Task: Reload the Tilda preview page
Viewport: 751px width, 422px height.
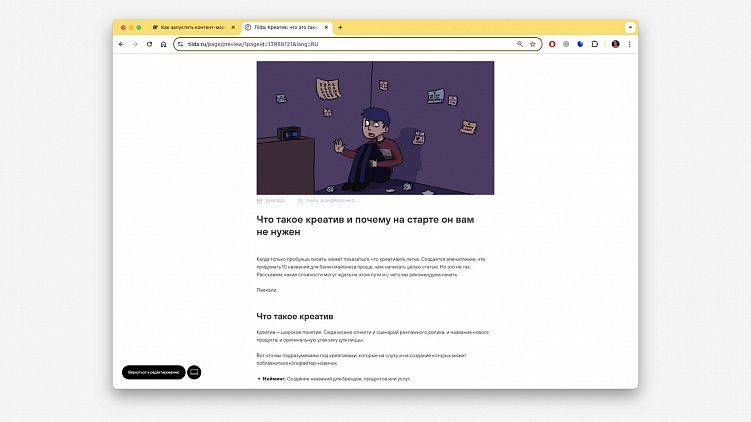Action: pyautogui.click(x=149, y=44)
